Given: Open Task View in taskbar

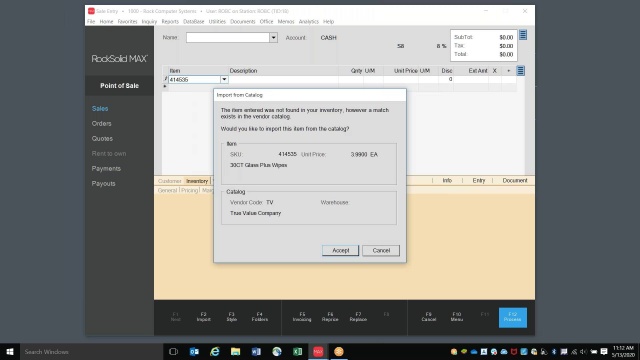Looking at the screenshot, I should click(173, 351).
